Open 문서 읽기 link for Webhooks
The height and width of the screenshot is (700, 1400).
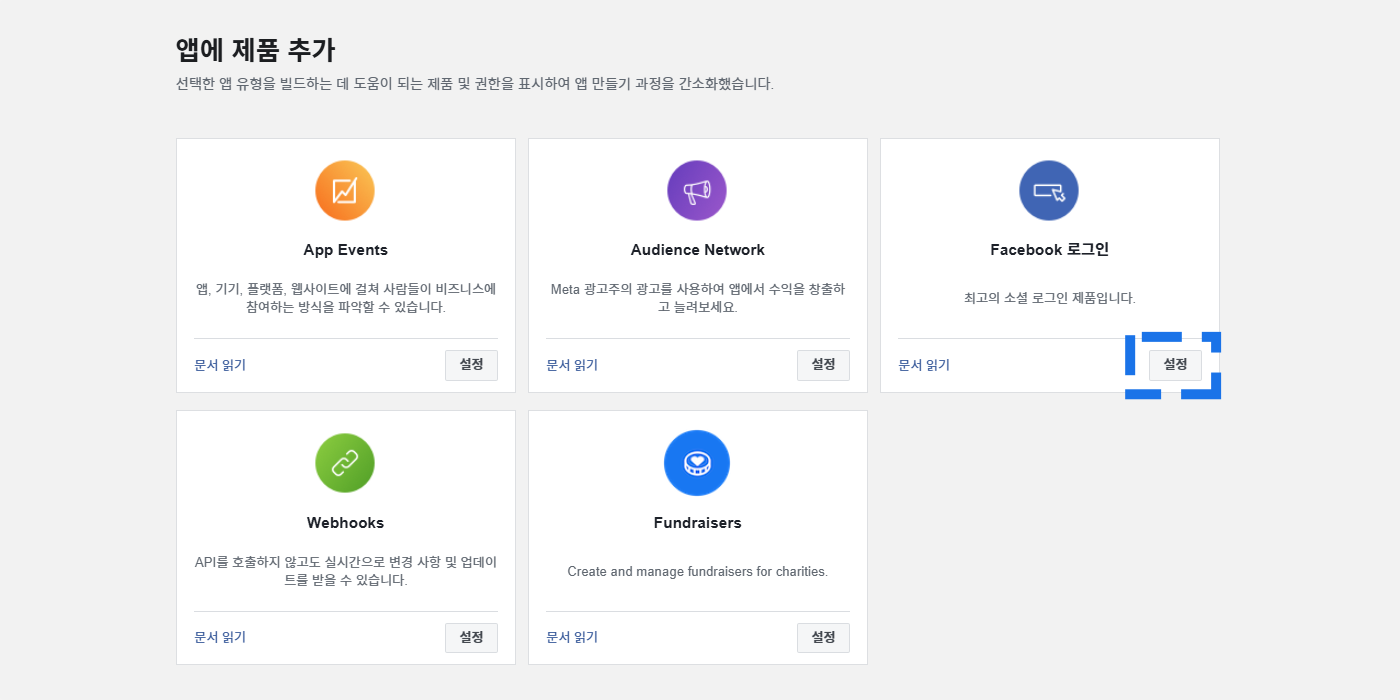pyautogui.click(x=220, y=638)
